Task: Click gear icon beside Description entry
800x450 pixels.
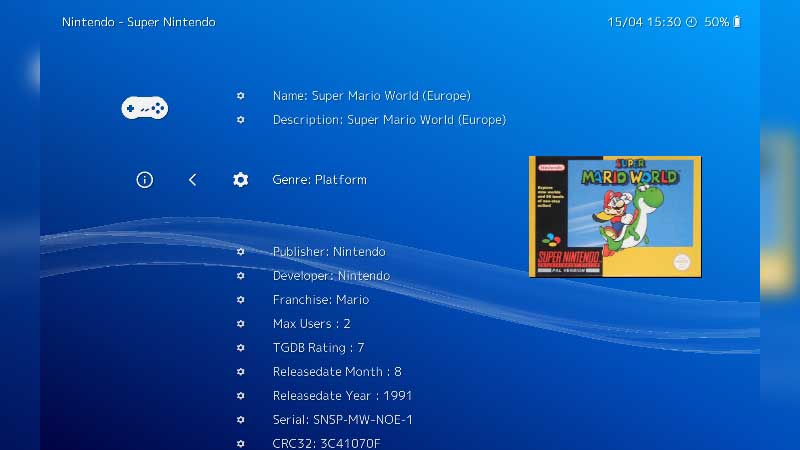Action: [x=240, y=120]
